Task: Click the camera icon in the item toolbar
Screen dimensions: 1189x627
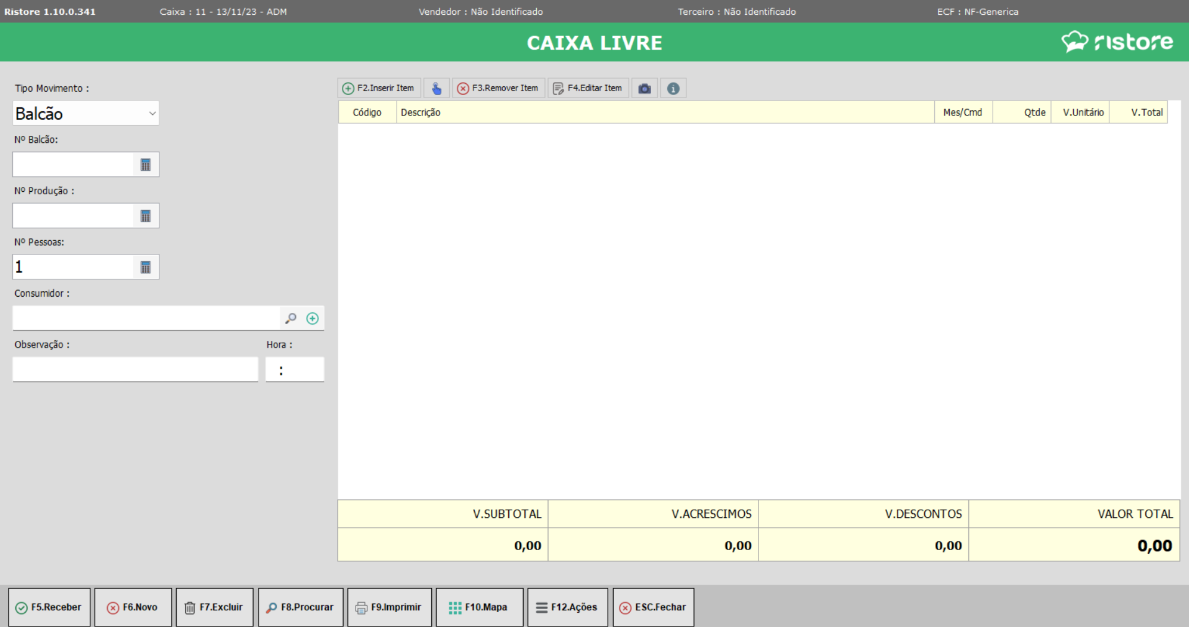Action: tap(645, 88)
